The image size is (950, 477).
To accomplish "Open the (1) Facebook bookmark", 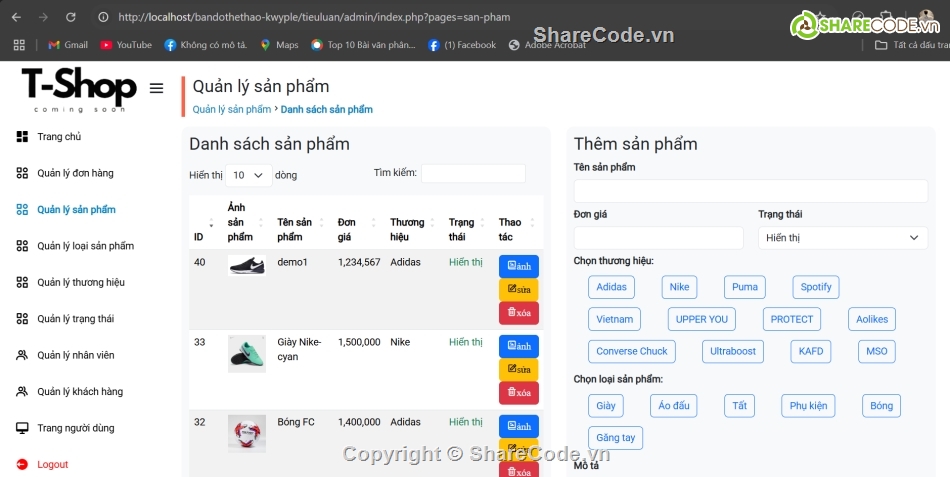I will (x=462, y=45).
